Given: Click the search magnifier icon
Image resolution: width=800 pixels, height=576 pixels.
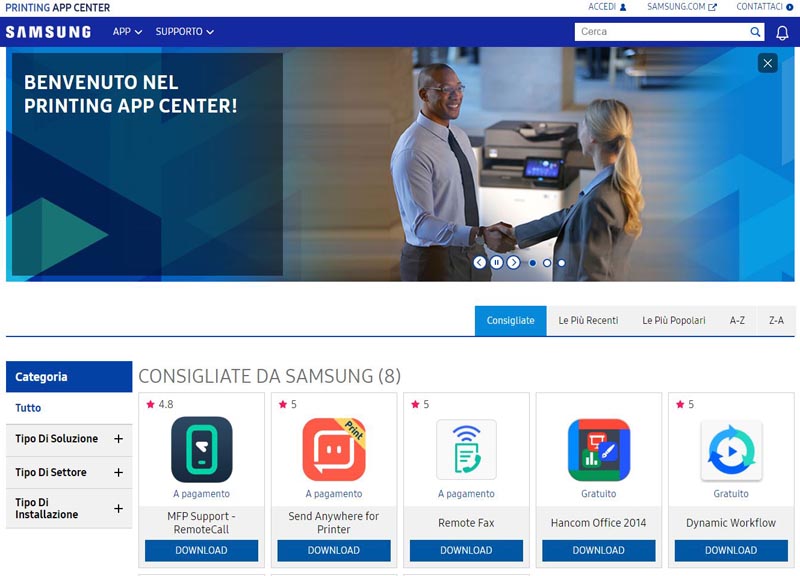Looking at the screenshot, I should (756, 32).
